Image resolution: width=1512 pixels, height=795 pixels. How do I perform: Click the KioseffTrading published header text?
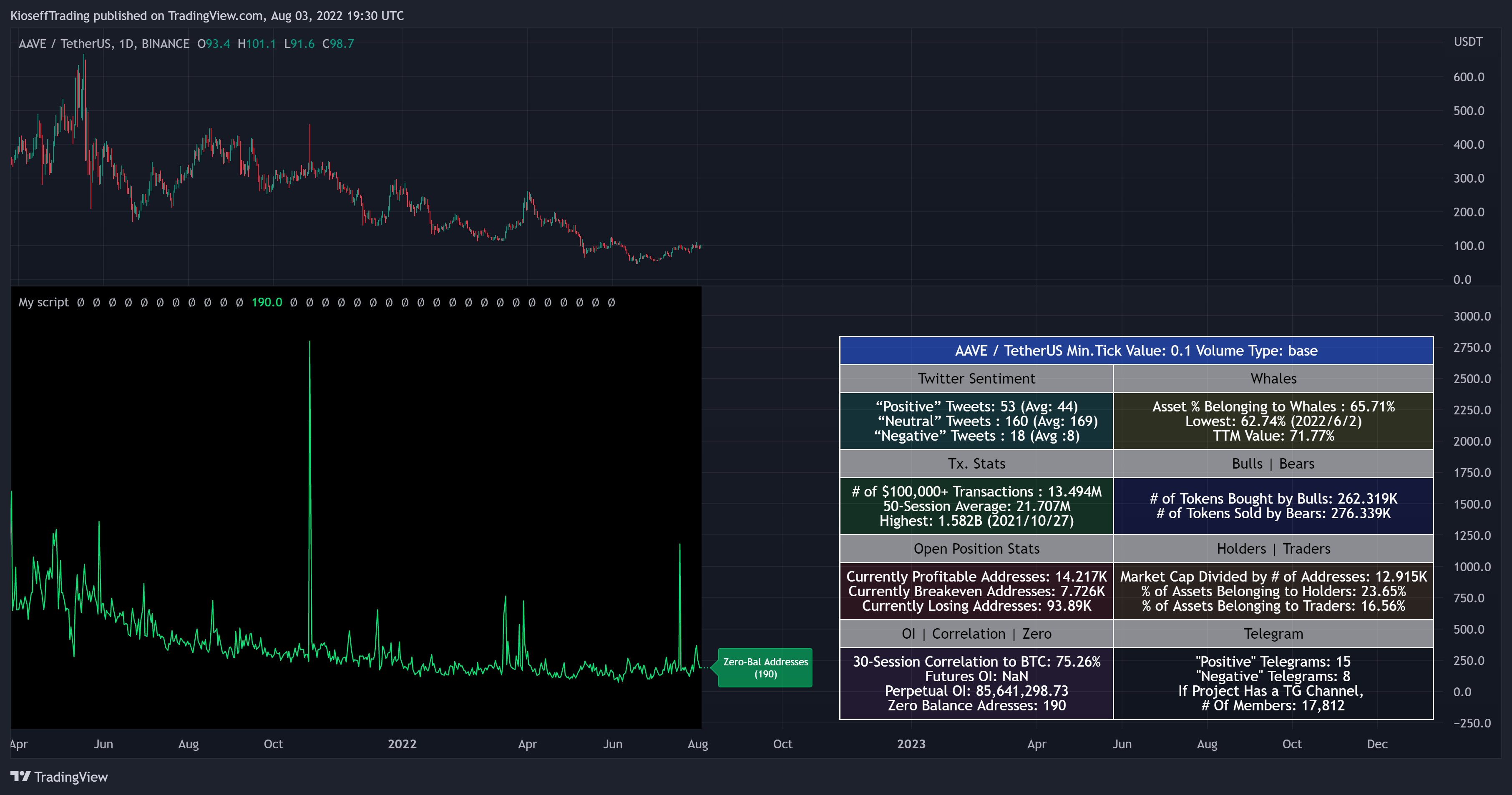pos(207,16)
